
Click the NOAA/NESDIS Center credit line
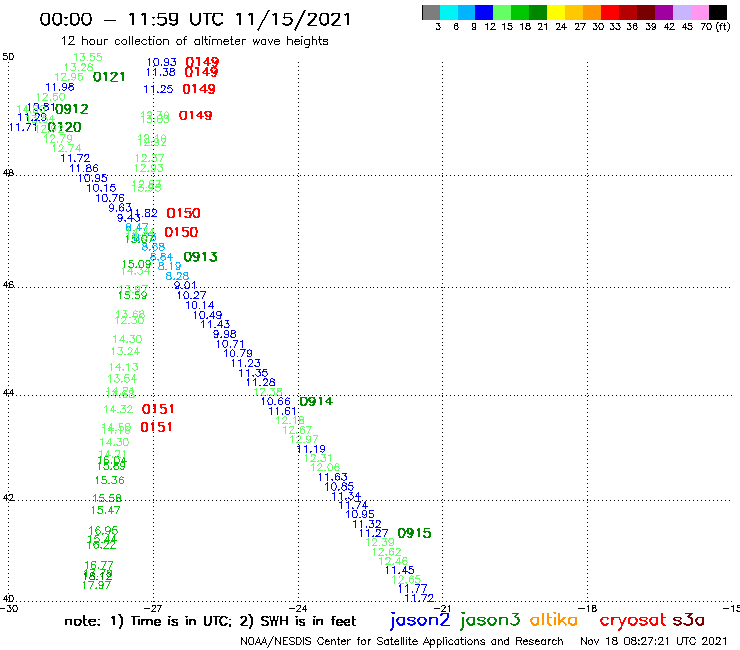(402, 641)
